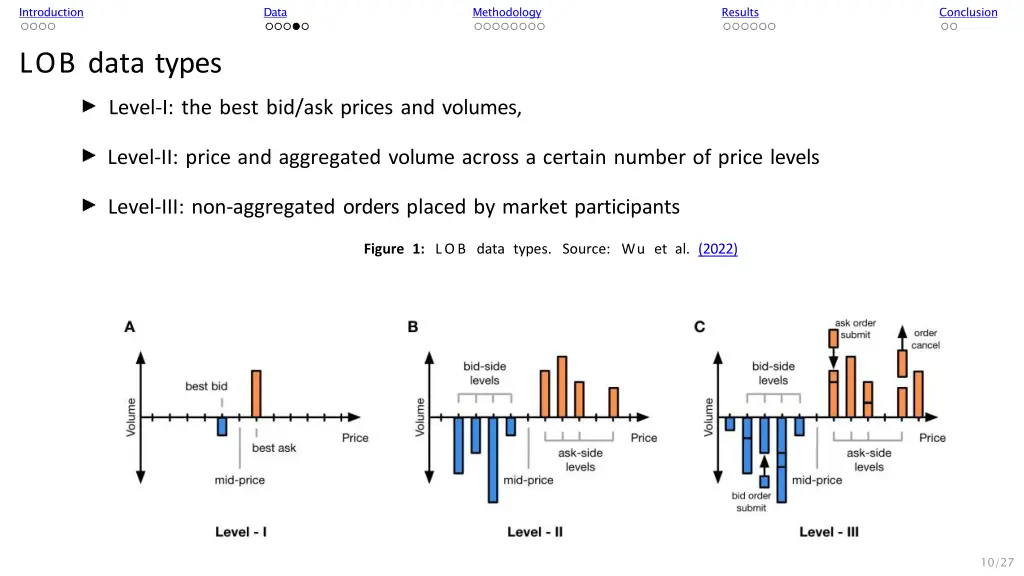Select last slide dot under Conclusion
The image size is (1024, 576).
click(x=953, y=27)
